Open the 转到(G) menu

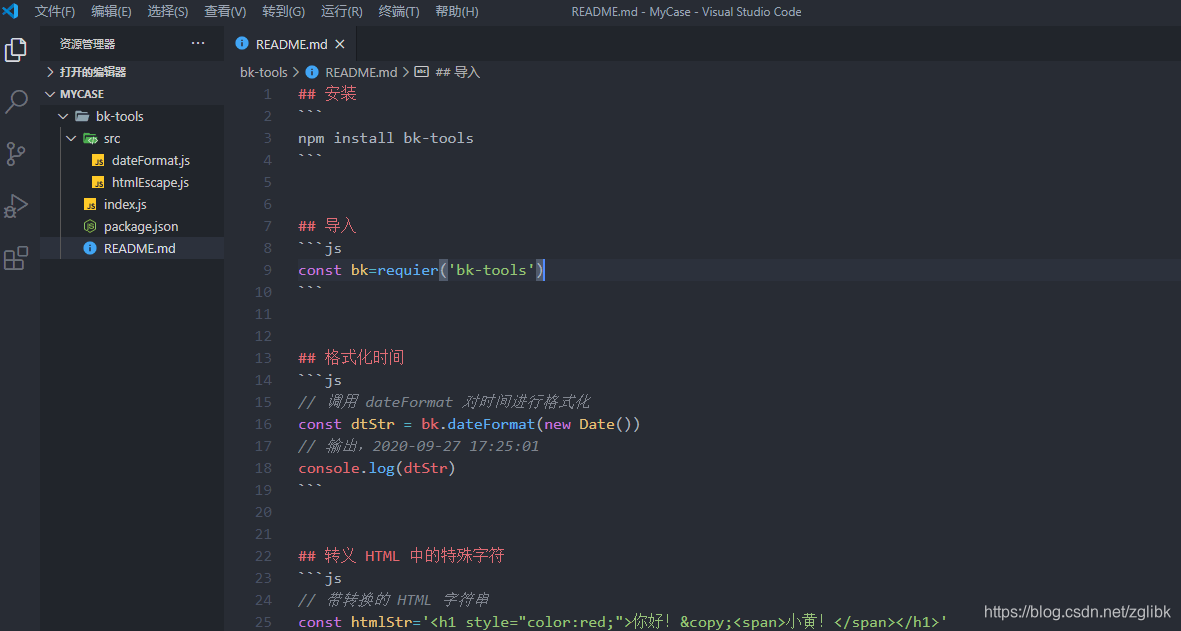[x=284, y=11]
